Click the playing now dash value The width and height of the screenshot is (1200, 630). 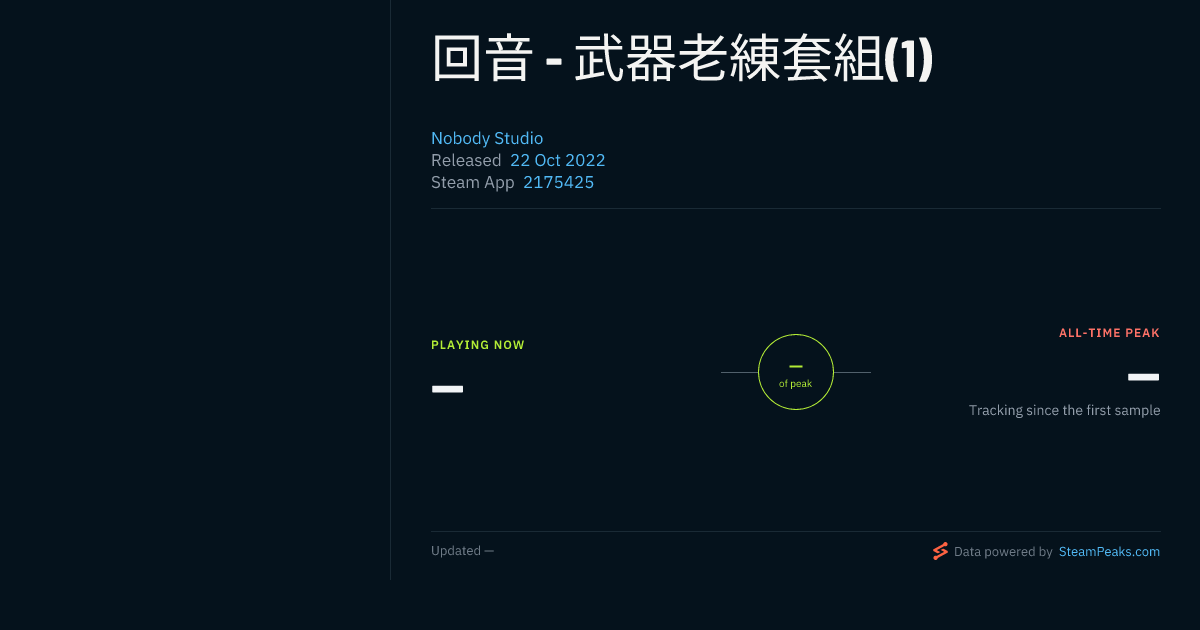coord(447,388)
